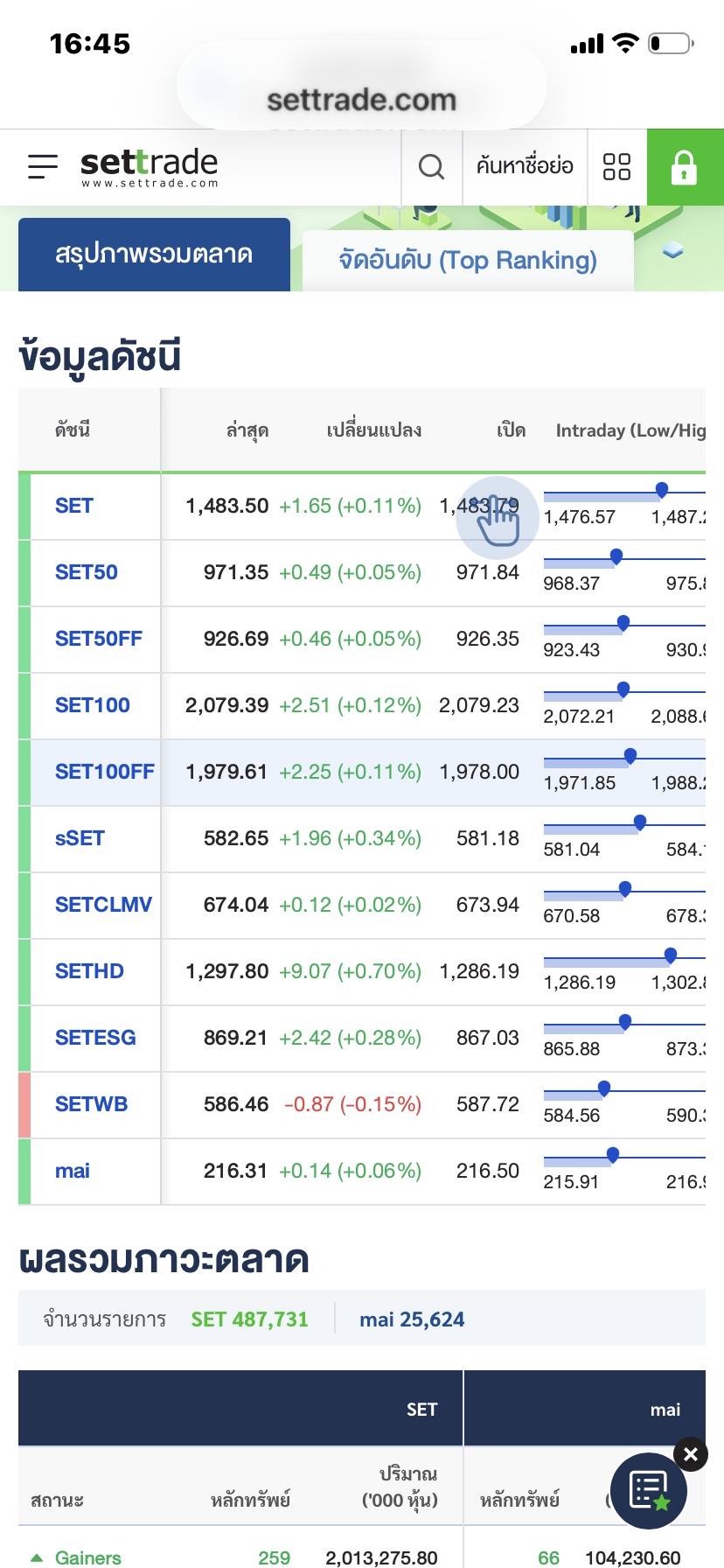Switch to จัดอันดับ (Top Ranking) tab

coord(468,261)
